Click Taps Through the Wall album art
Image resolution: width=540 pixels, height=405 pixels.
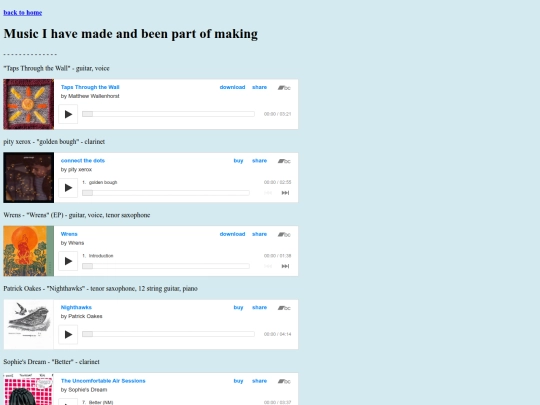[x=29, y=104]
